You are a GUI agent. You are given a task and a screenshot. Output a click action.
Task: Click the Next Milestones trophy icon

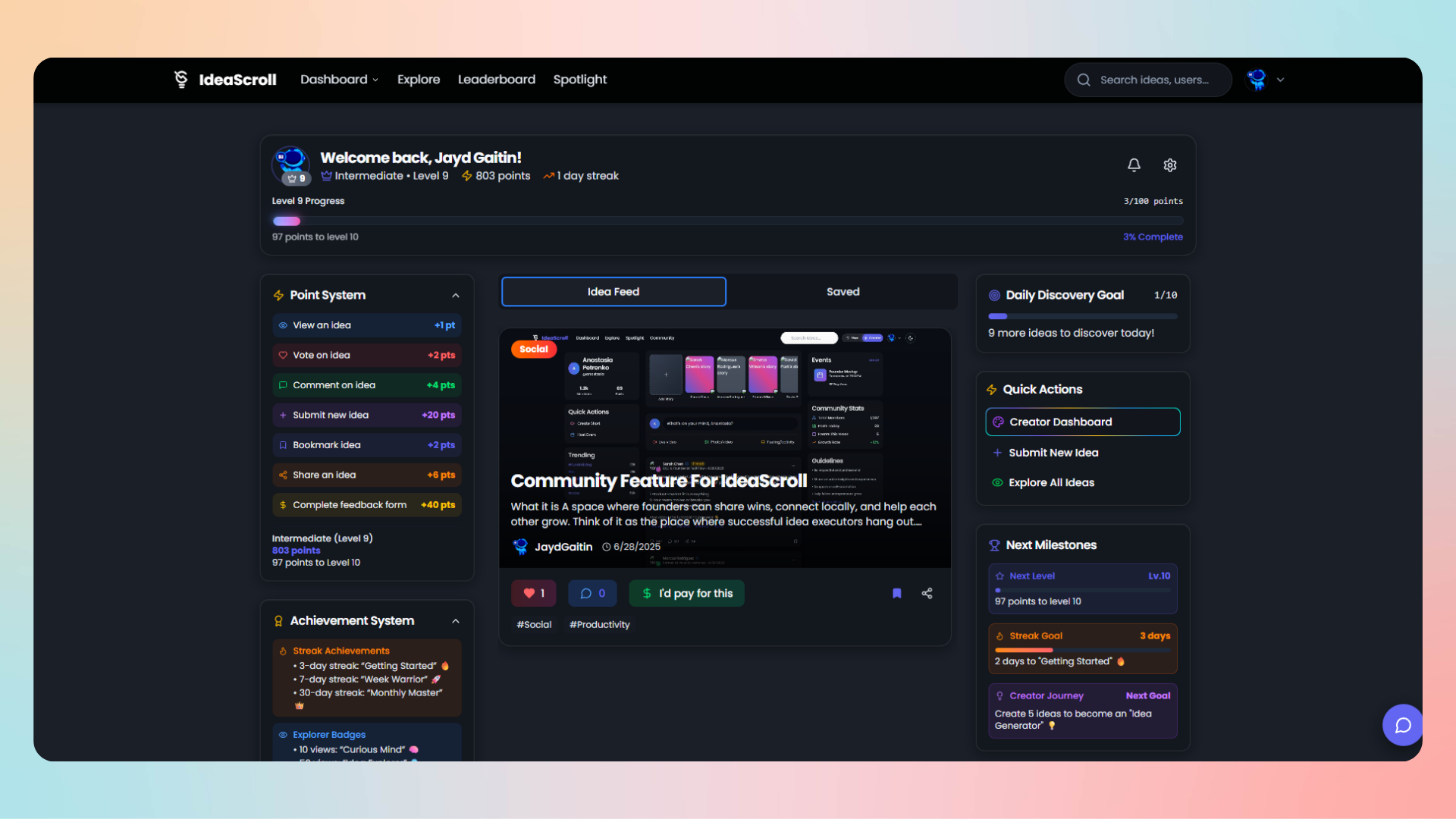(994, 545)
